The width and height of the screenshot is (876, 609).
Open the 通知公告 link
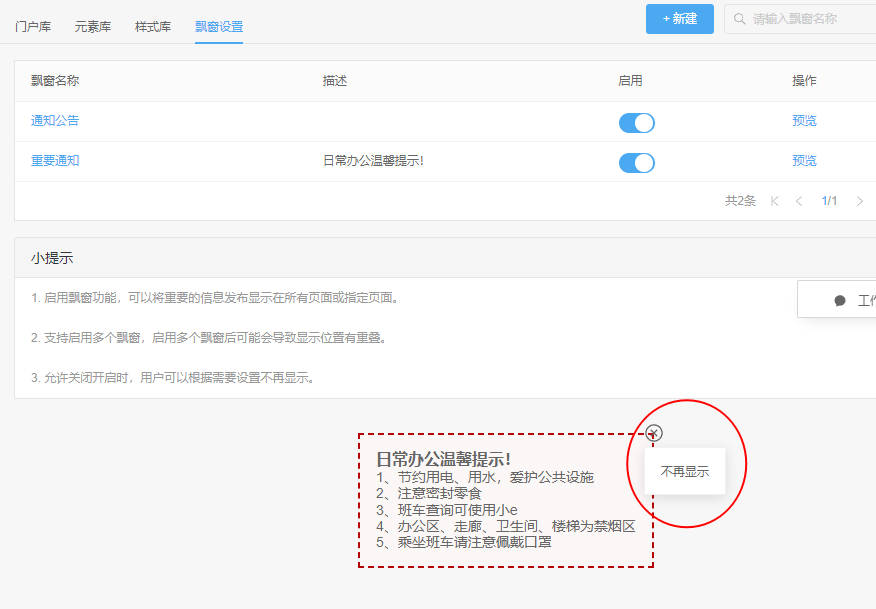55,120
